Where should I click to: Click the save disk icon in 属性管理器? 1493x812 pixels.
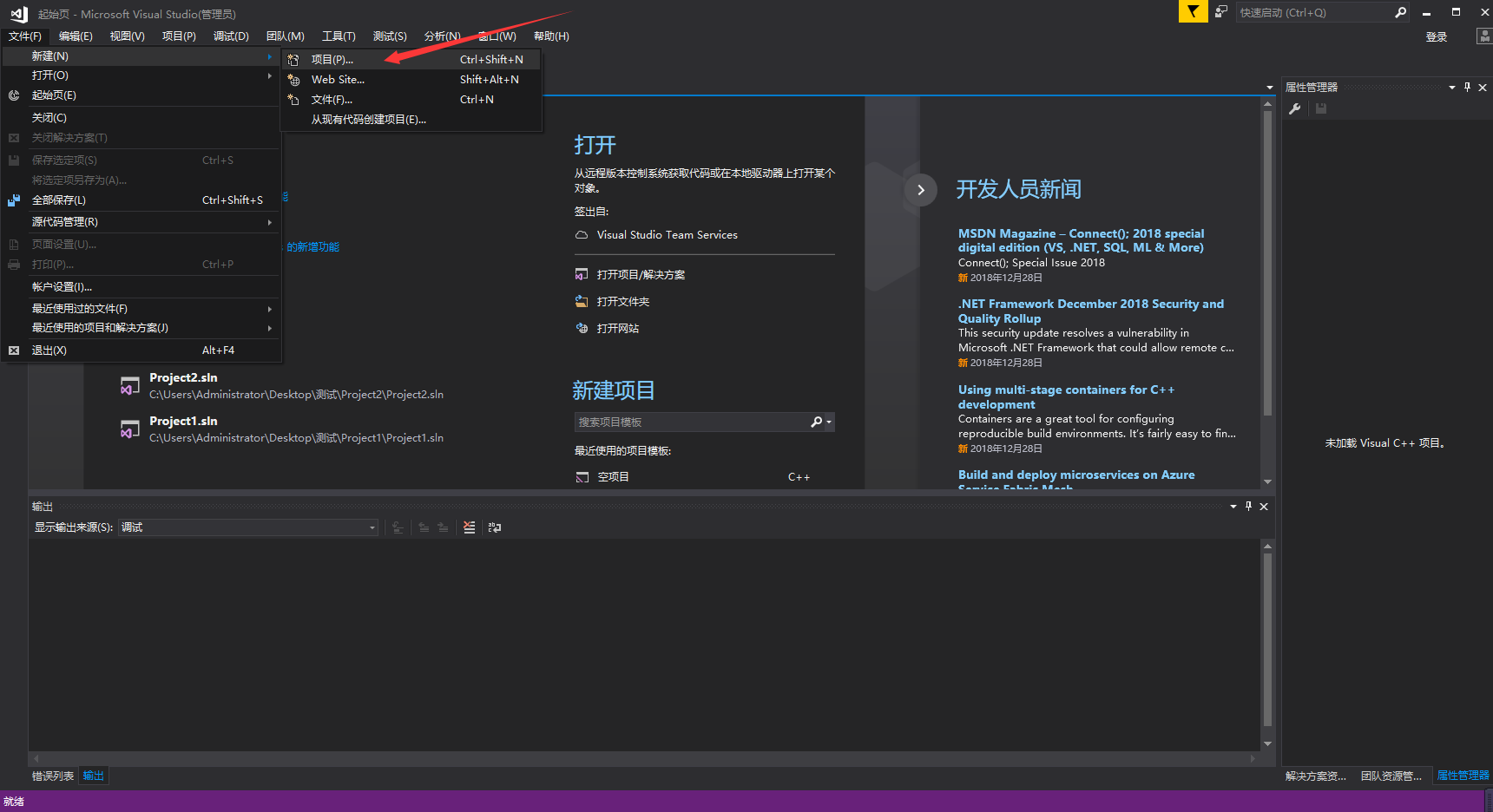pos(1321,108)
